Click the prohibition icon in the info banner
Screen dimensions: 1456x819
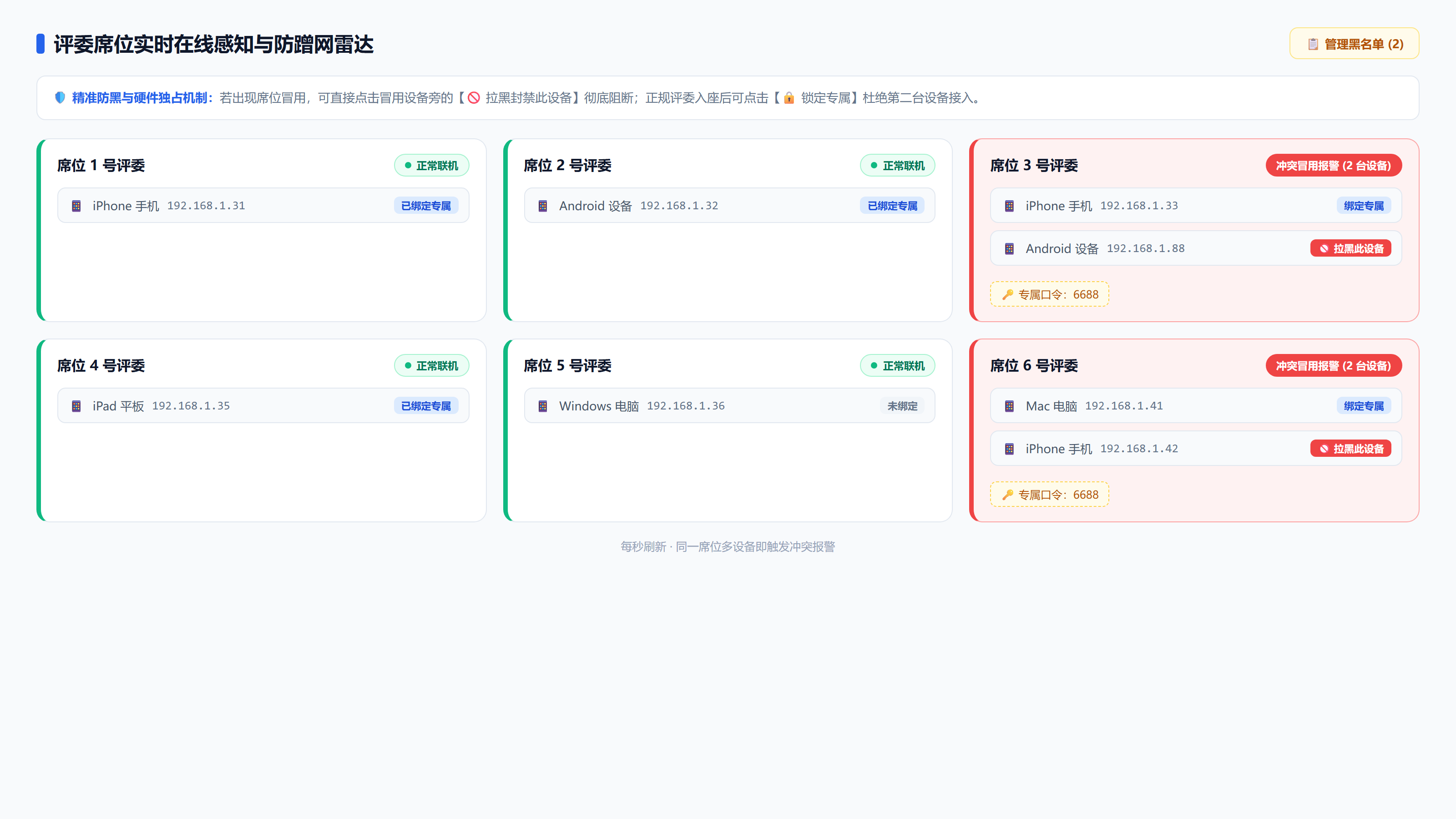point(474,98)
